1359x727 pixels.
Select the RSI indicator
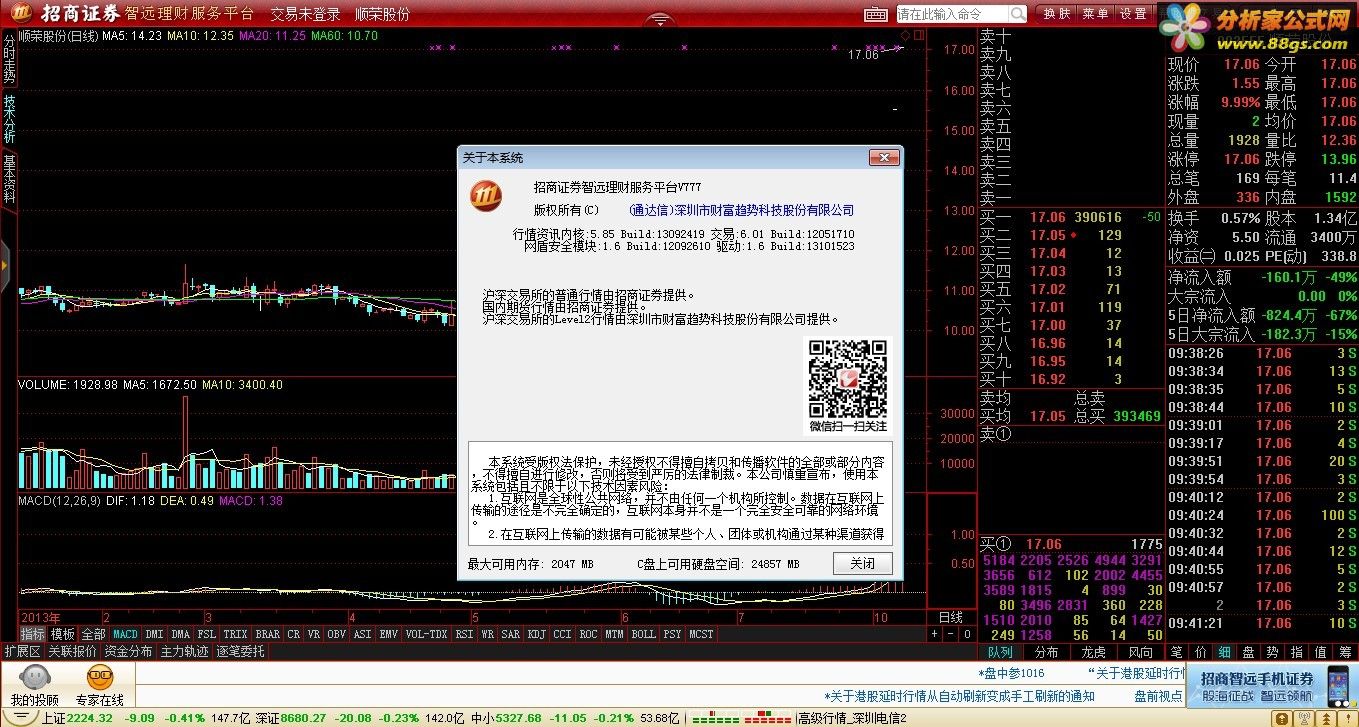pos(464,634)
